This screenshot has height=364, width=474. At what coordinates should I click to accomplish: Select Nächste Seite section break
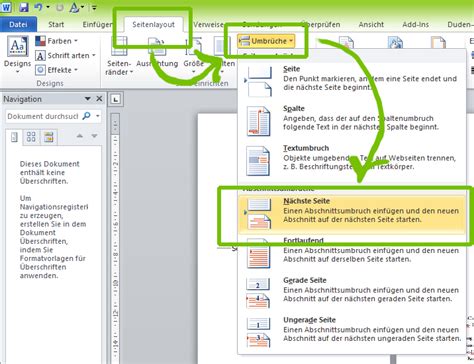pos(352,214)
